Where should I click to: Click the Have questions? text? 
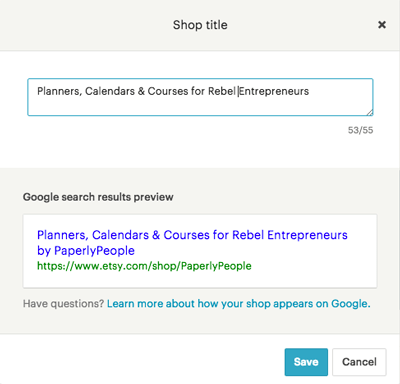tap(63, 304)
